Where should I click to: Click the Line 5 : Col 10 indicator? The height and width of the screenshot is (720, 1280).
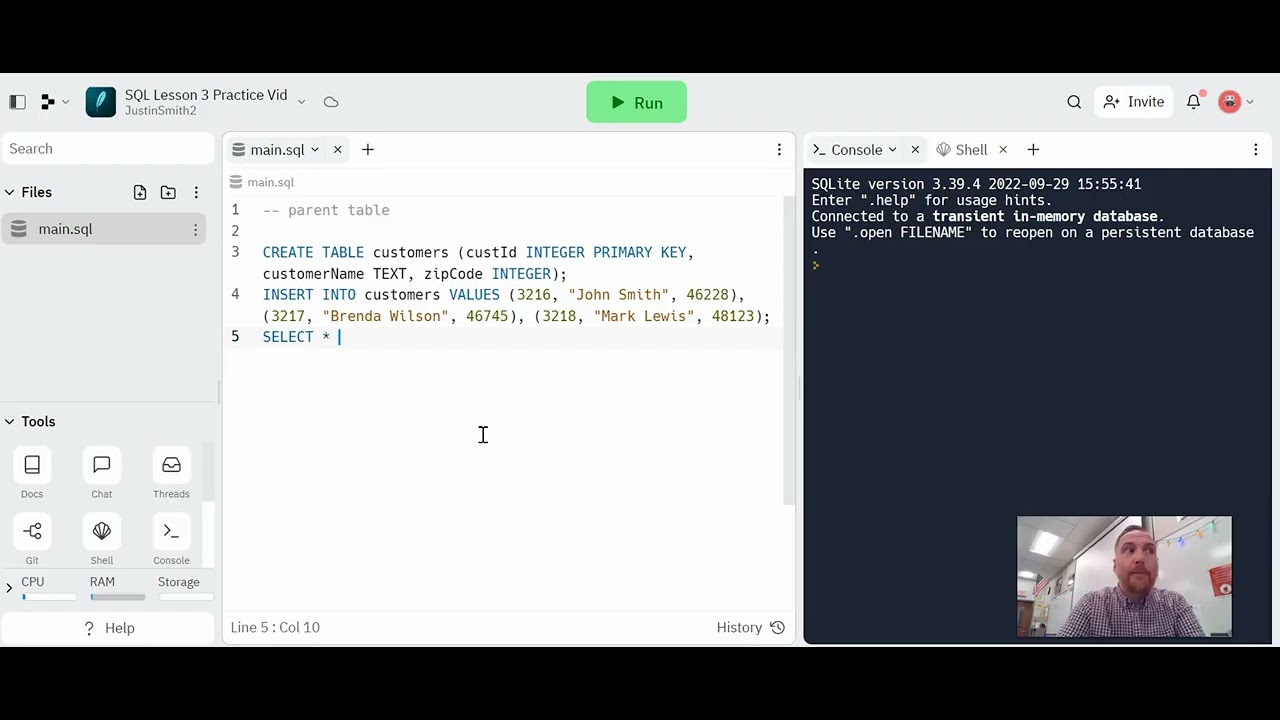click(275, 627)
